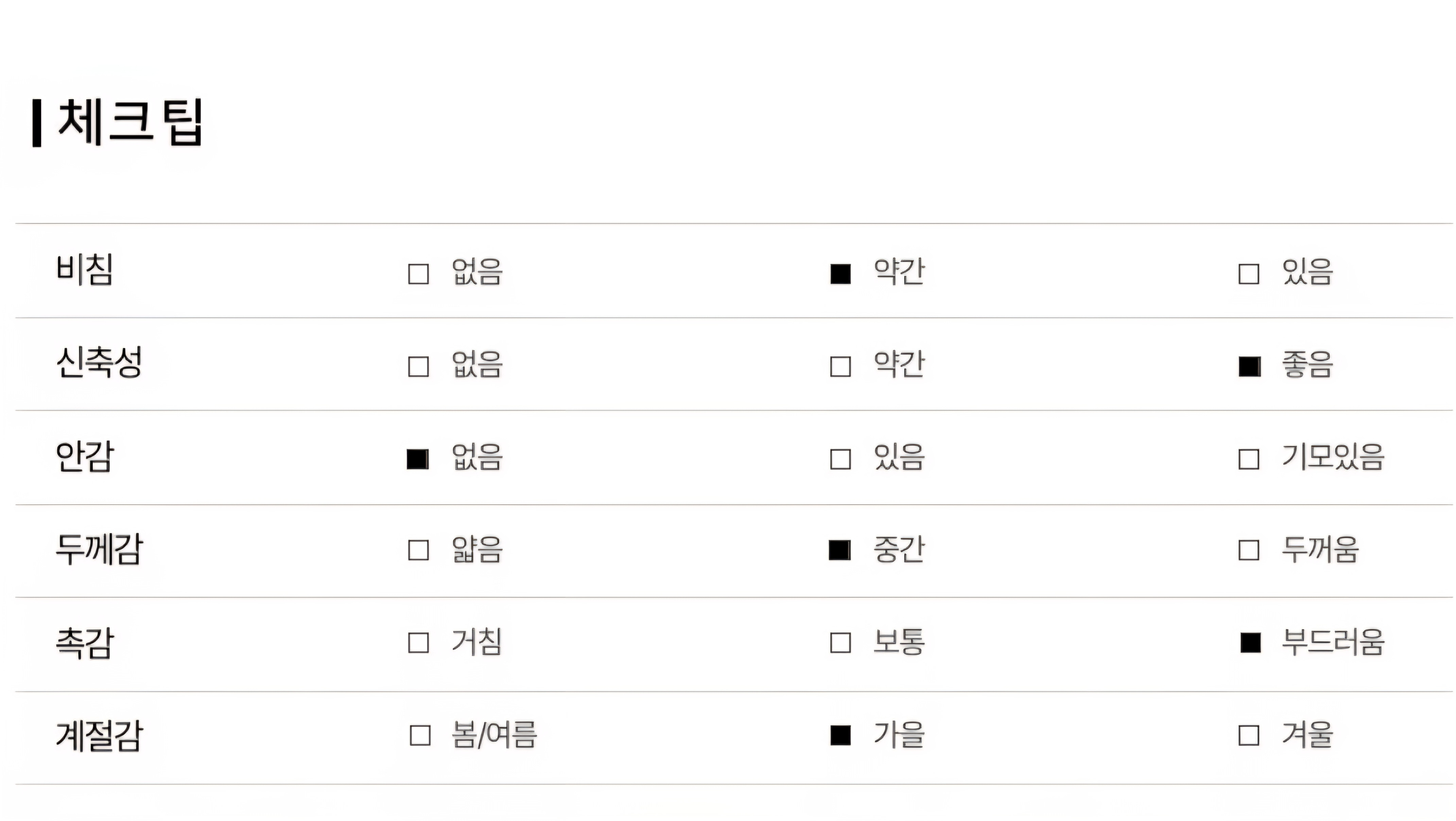Tick the 봄/여름 checkbox for 계절감
This screenshot has width=1456, height=821.
(420, 736)
